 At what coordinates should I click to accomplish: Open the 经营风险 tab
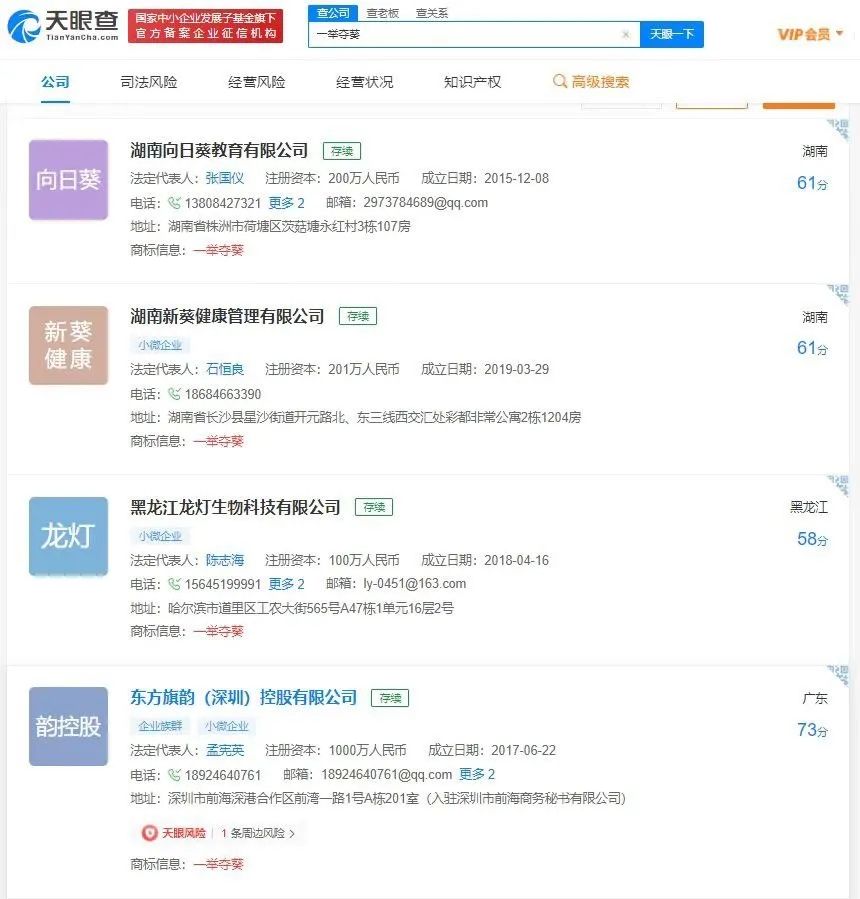point(256,82)
